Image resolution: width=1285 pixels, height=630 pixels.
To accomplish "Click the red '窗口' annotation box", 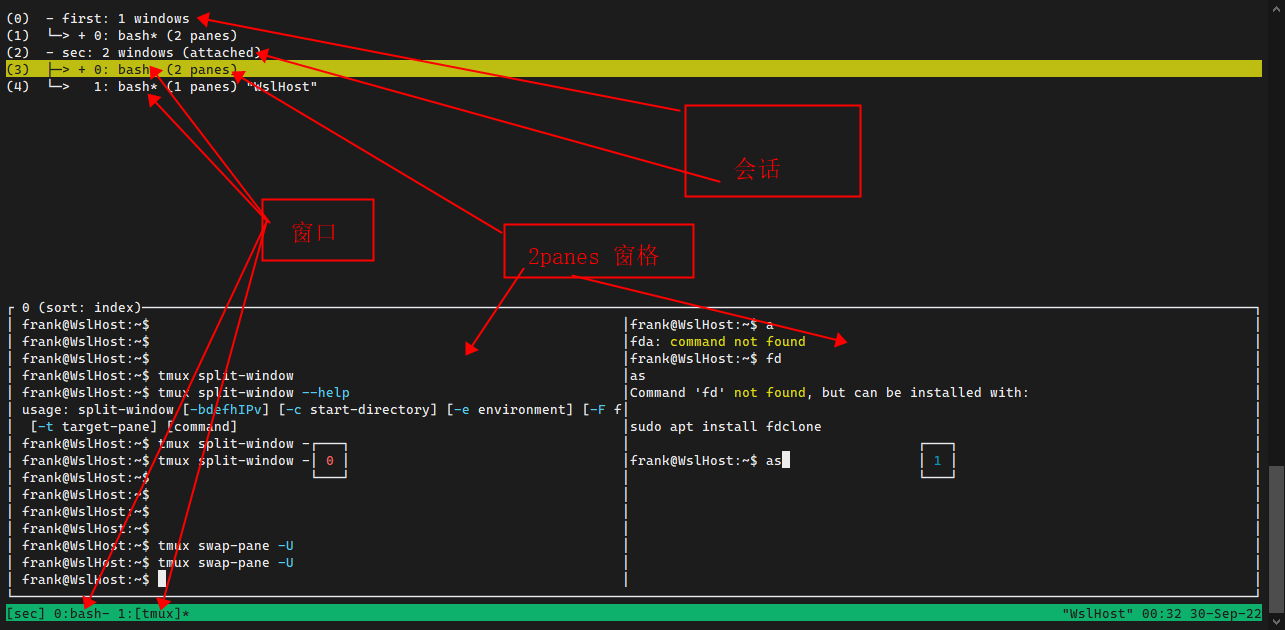I will tap(317, 230).
